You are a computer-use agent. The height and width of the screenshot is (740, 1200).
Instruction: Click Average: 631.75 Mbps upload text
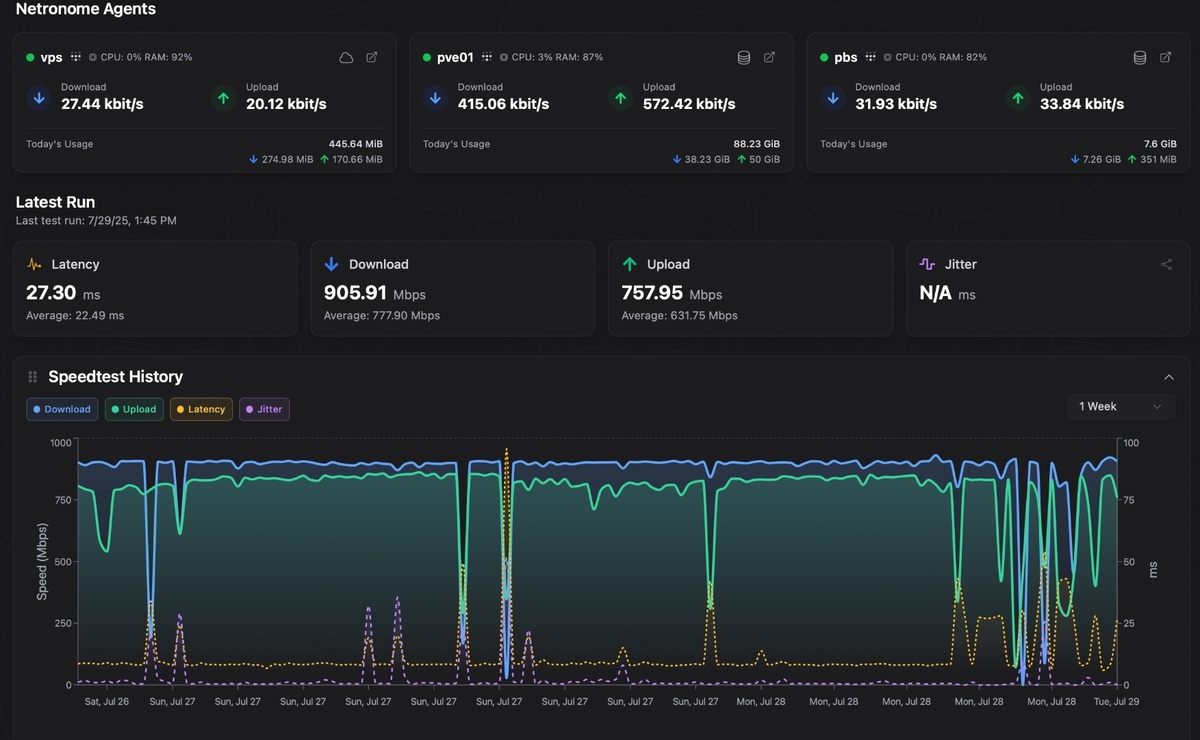point(680,315)
